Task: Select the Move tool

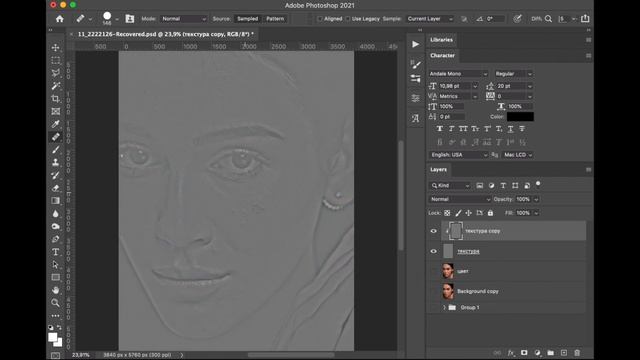Action: point(56,48)
